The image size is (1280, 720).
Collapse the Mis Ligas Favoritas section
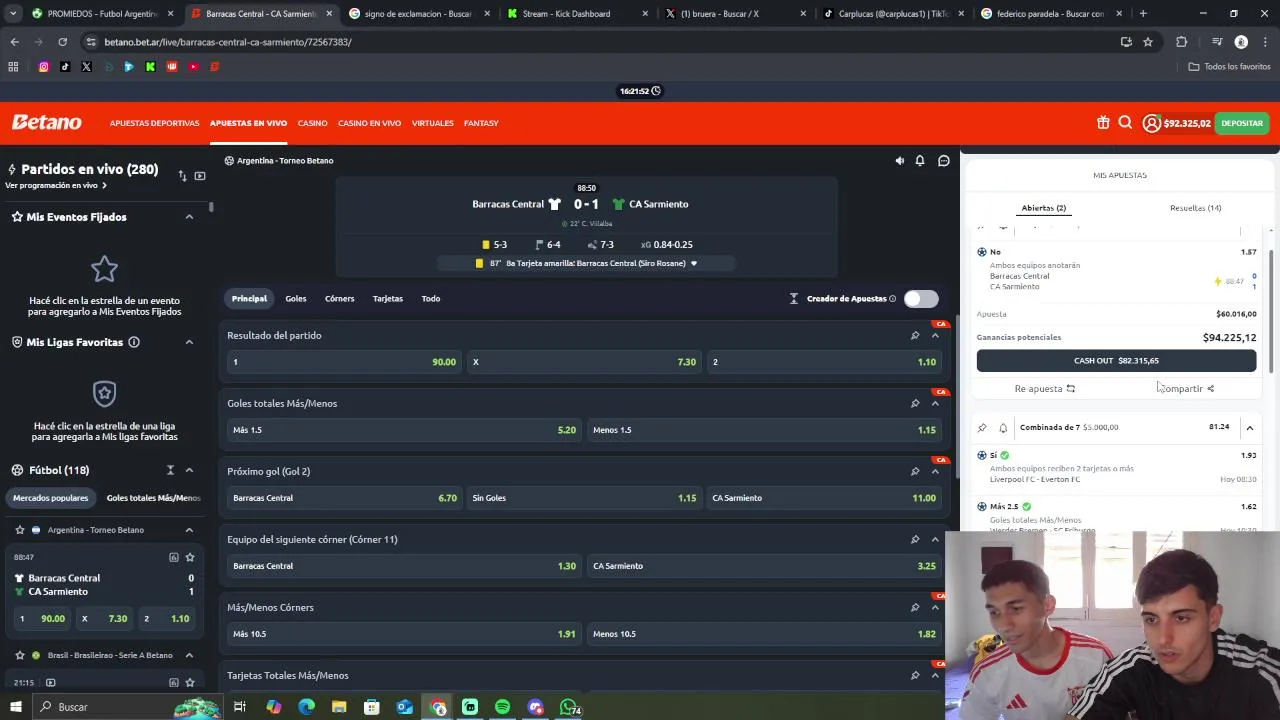coord(189,342)
